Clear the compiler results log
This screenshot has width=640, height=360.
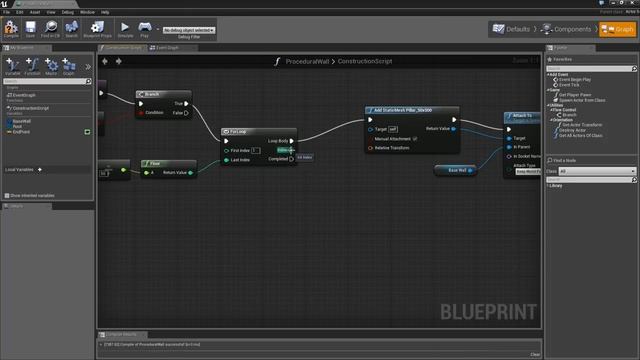(535, 354)
